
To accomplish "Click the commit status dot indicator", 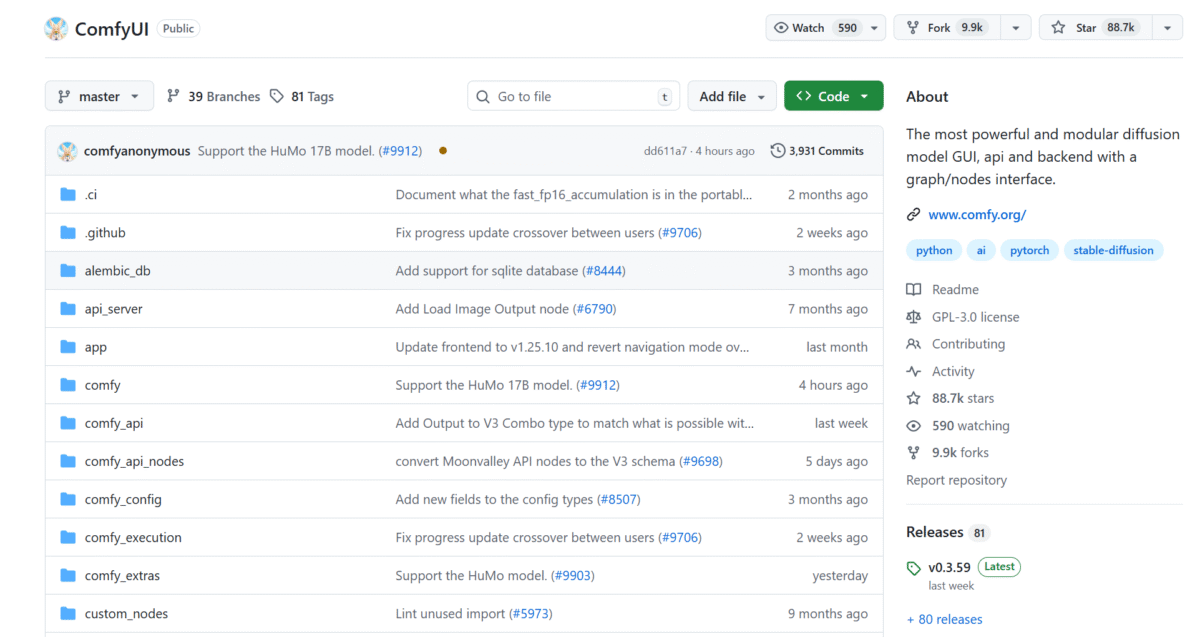I will click(x=443, y=151).
